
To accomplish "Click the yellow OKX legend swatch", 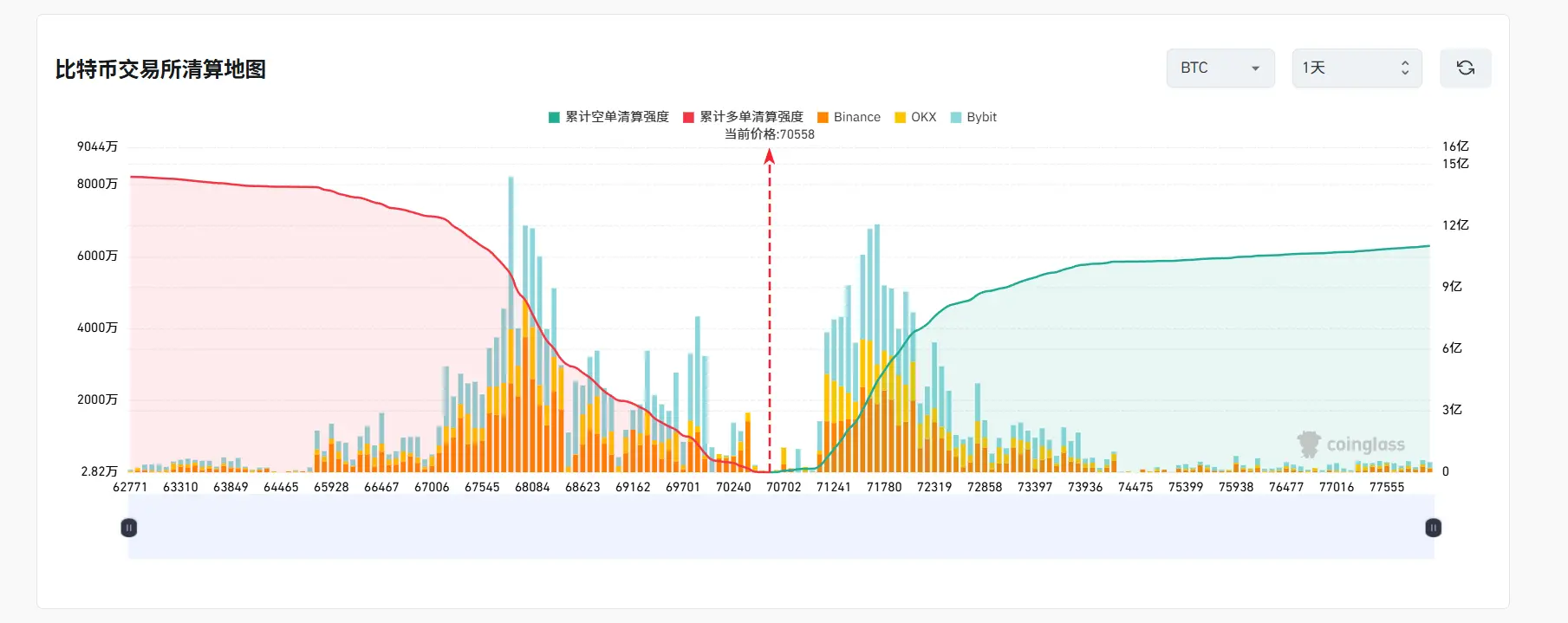I will pyautogui.click(x=900, y=117).
